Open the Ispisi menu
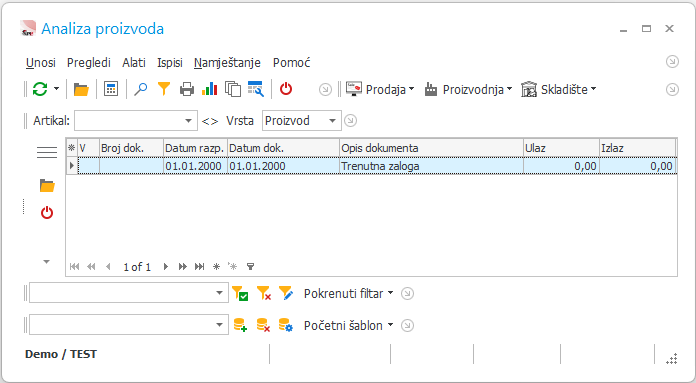 (170, 63)
